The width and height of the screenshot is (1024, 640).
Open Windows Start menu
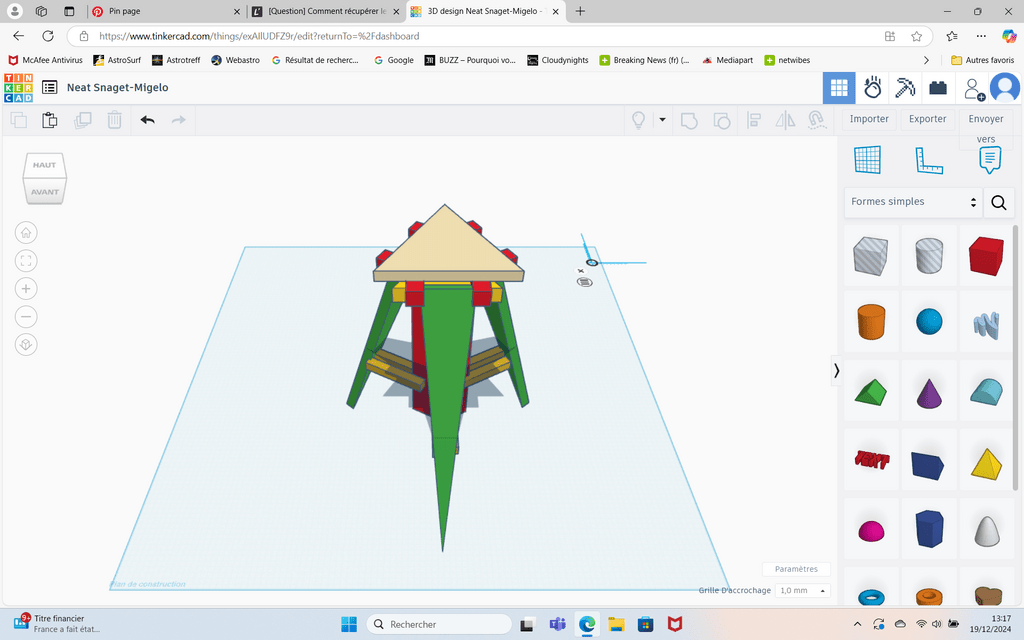click(x=349, y=624)
